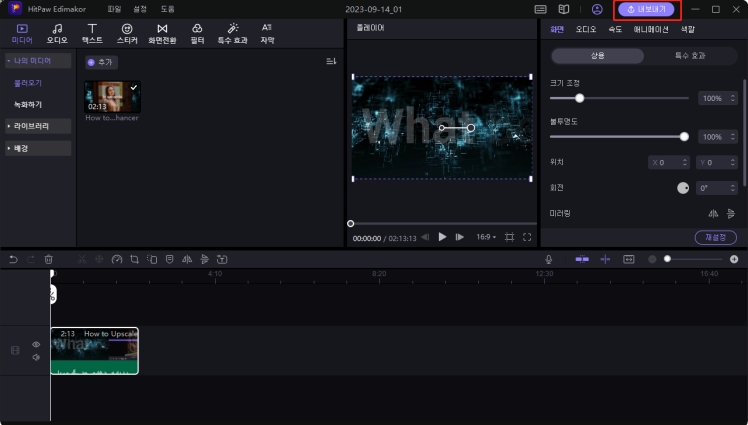
Task: Click the user account icon in title bar
Action: [x=597, y=9]
